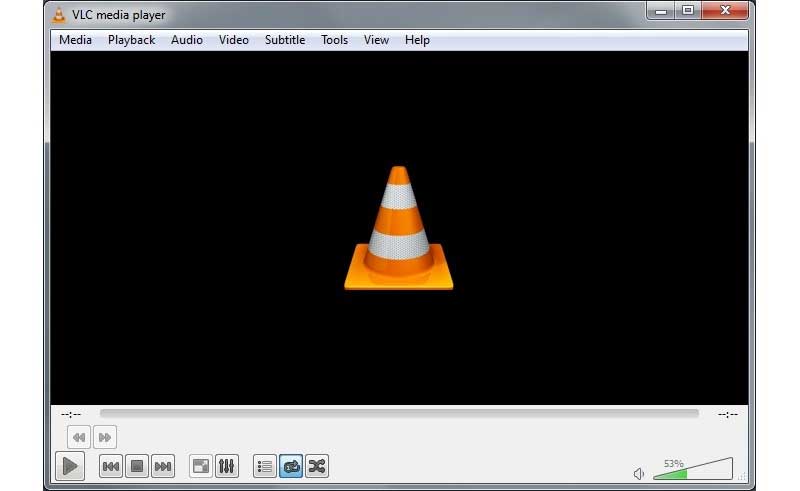Click elapsed time label on left
The width and height of the screenshot is (800, 491).
[71, 414]
